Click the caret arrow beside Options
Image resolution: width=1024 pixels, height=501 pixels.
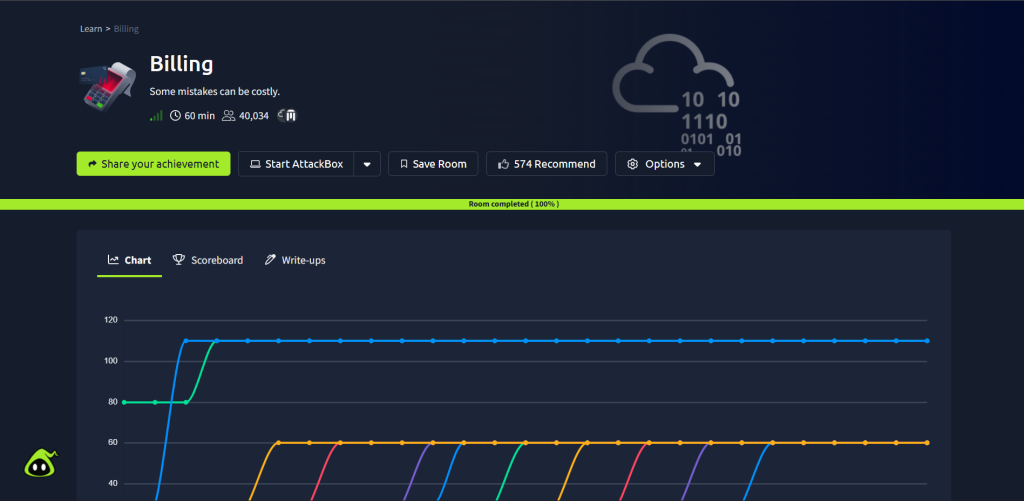coord(697,164)
